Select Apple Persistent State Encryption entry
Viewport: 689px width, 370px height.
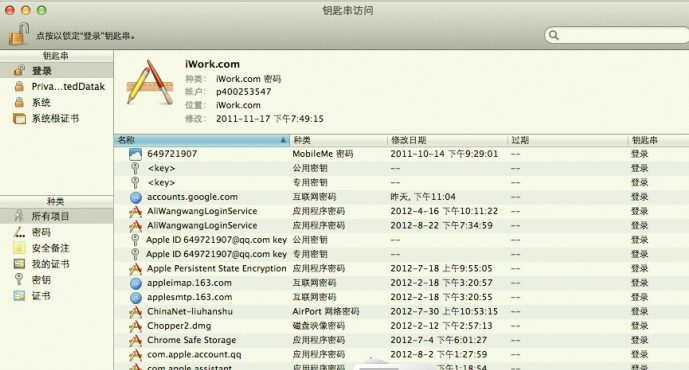[x=402, y=268]
